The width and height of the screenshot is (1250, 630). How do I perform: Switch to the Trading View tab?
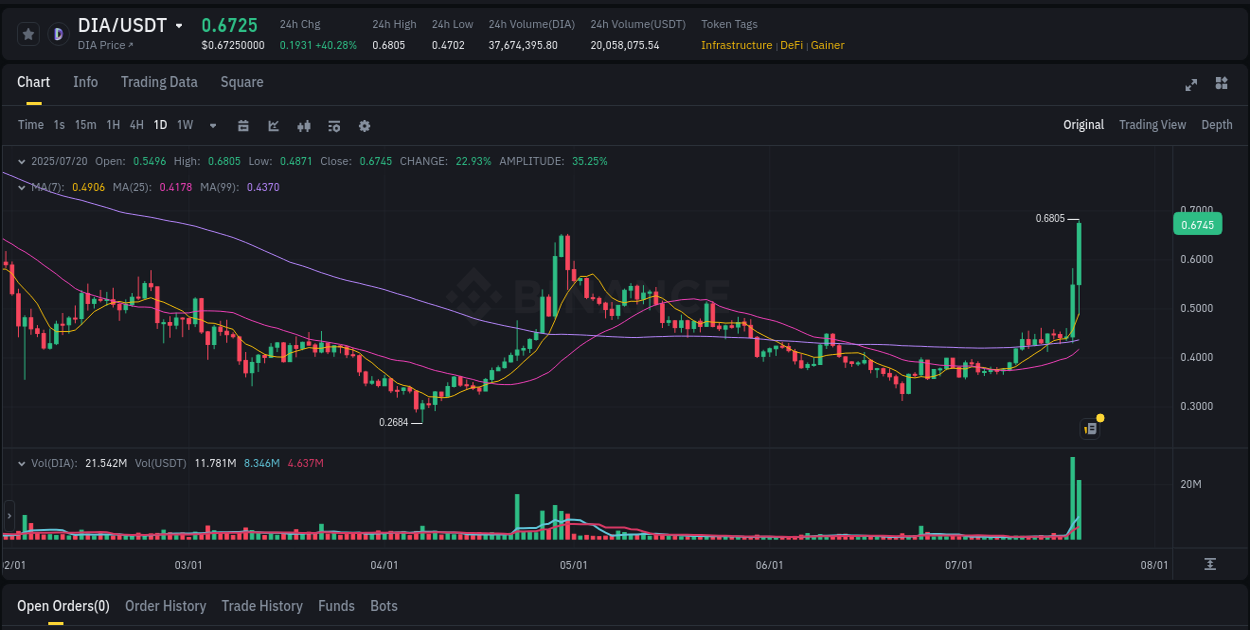click(x=1152, y=125)
